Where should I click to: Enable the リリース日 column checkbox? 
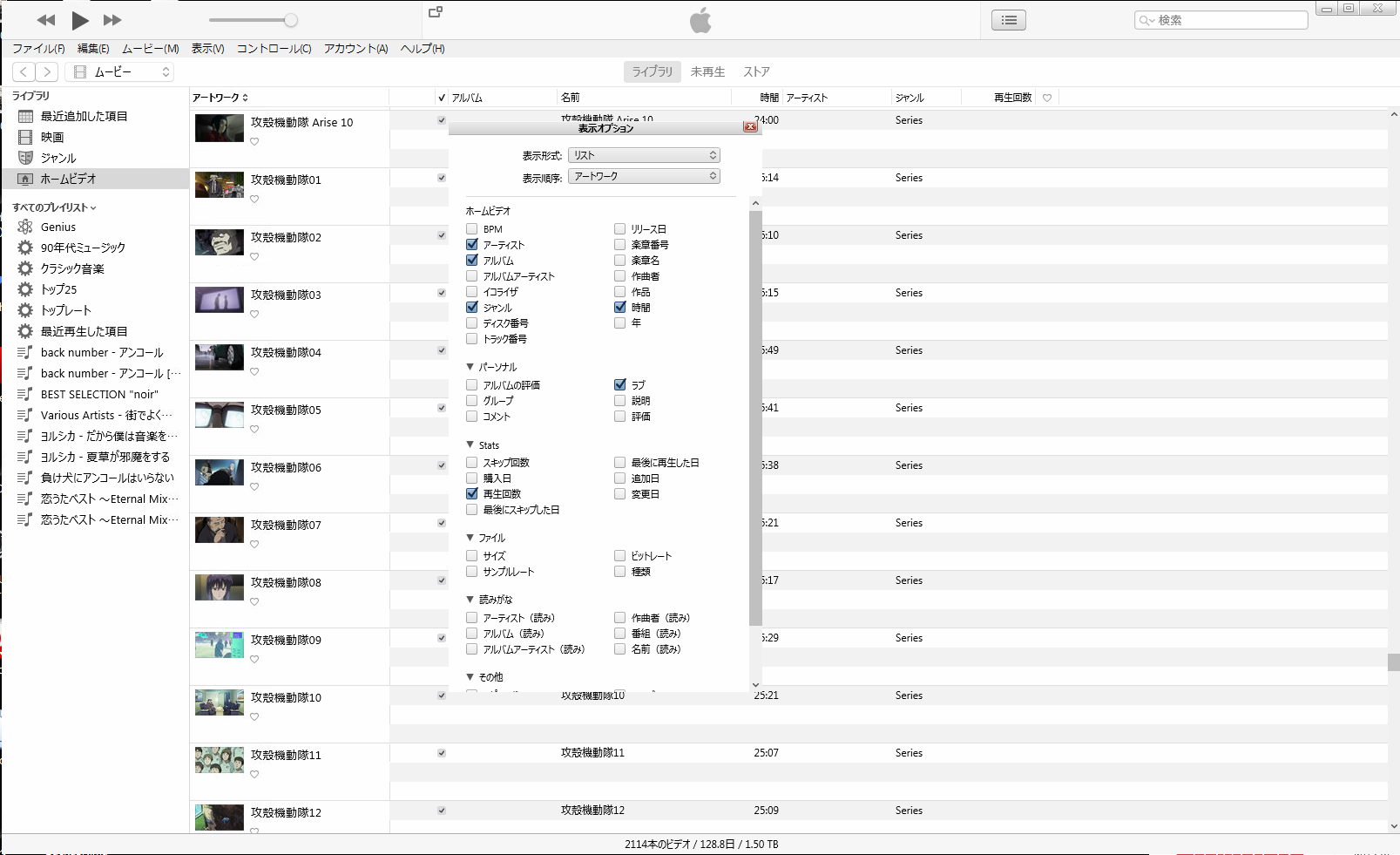click(x=619, y=229)
